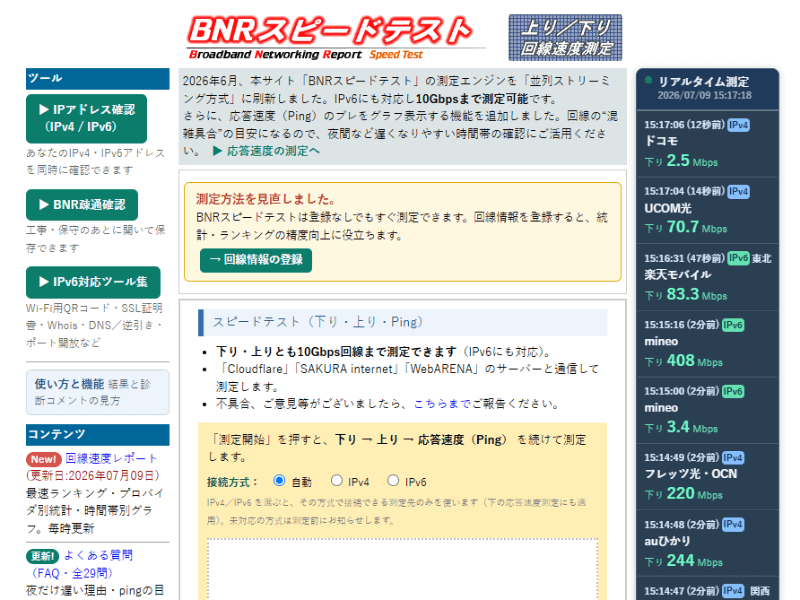Click the こちらまで report link
800x600 pixels.
click(x=442, y=404)
